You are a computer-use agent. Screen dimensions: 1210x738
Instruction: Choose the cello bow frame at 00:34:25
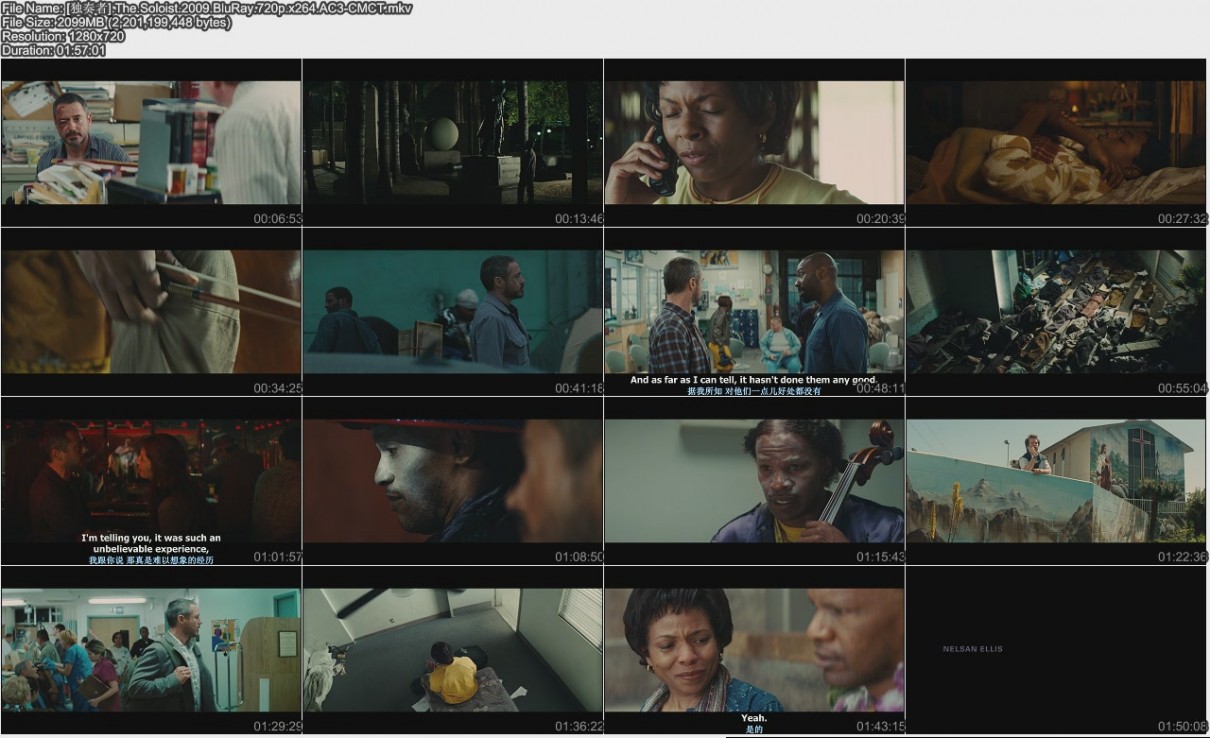pos(151,312)
